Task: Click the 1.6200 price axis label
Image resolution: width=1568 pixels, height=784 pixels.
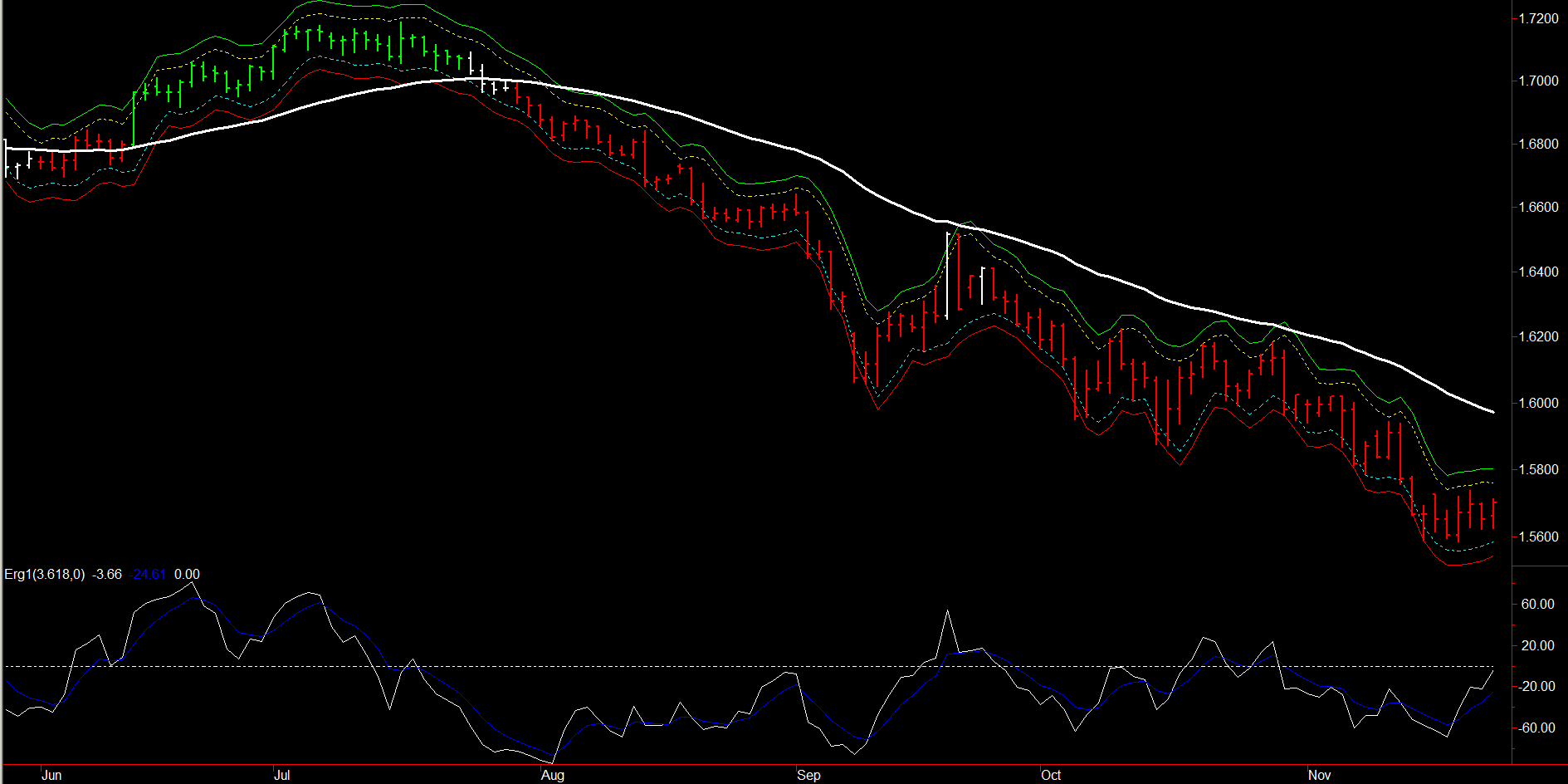Action: click(x=1538, y=336)
